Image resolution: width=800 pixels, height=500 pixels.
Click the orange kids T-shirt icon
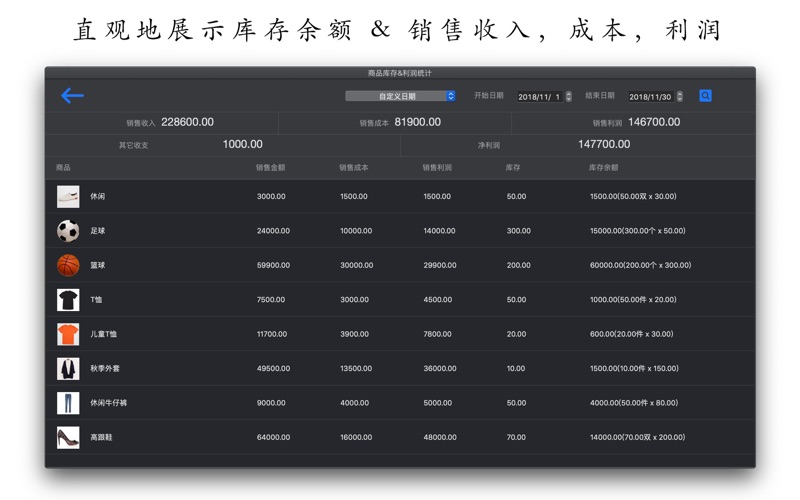68,334
